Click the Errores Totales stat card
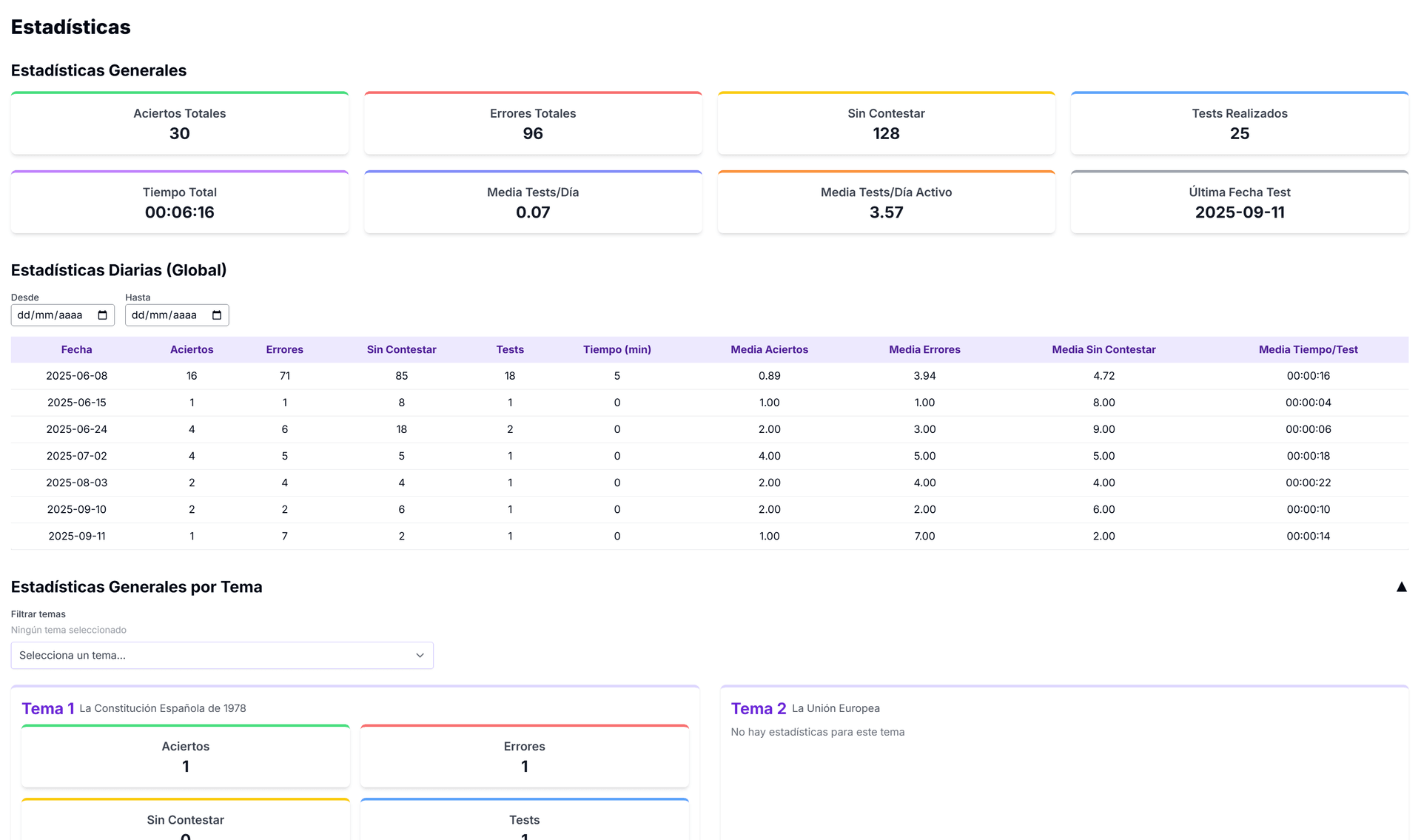This screenshot has width=1421, height=840. click(x=532, y=123)
